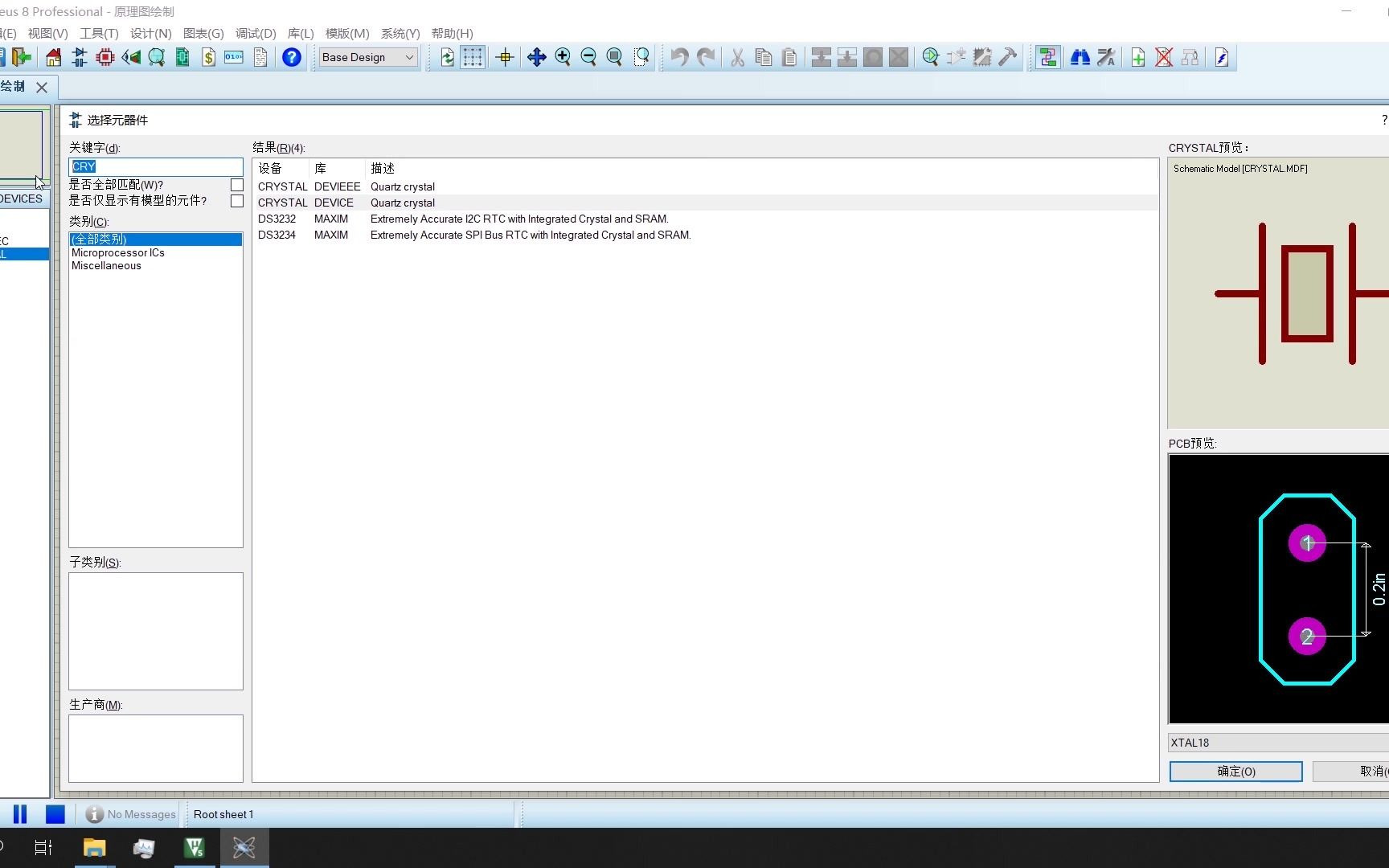This screenshot has width=1389, height=868.
Task: Click the Property Assignment Tool icon
Action: [1106, 57]
